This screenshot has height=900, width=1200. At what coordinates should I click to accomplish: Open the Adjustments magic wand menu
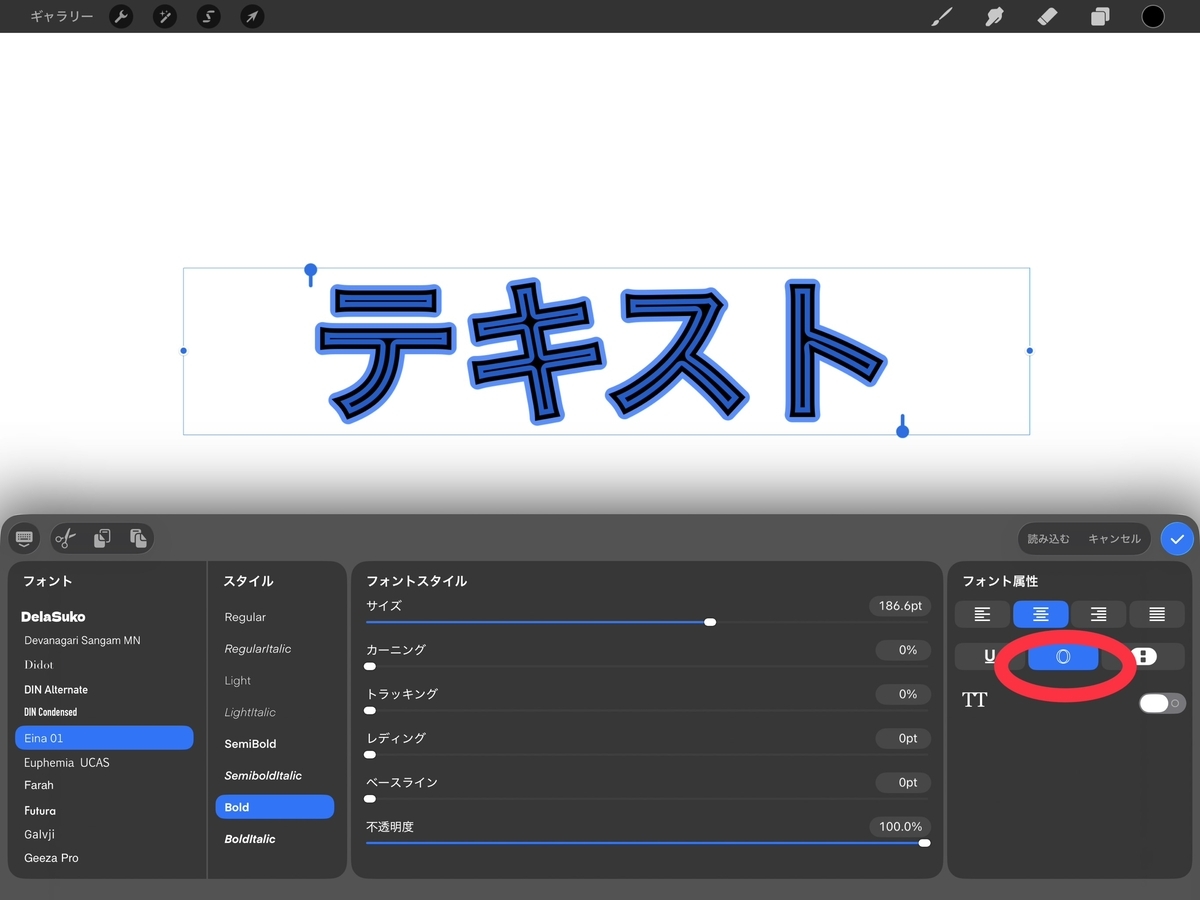pos(165,17)
